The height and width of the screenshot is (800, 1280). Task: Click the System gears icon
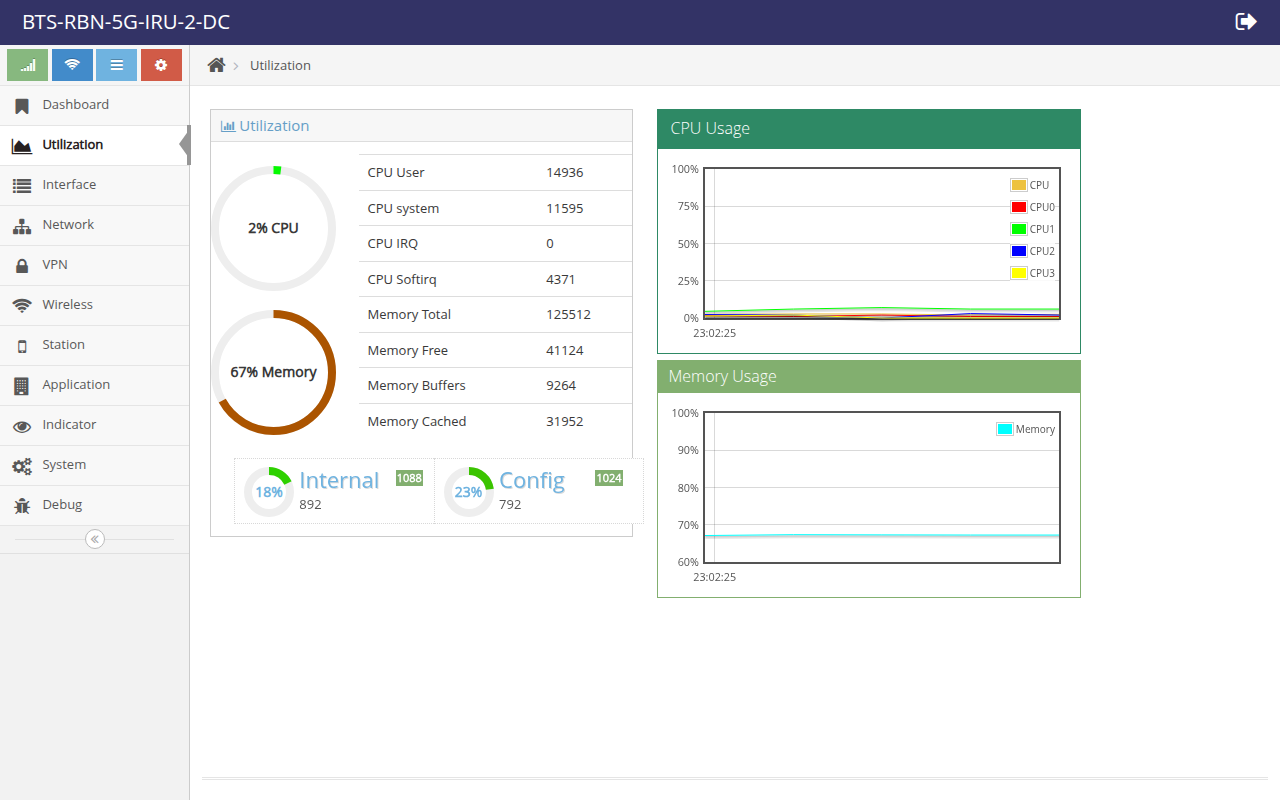point(22,466)
